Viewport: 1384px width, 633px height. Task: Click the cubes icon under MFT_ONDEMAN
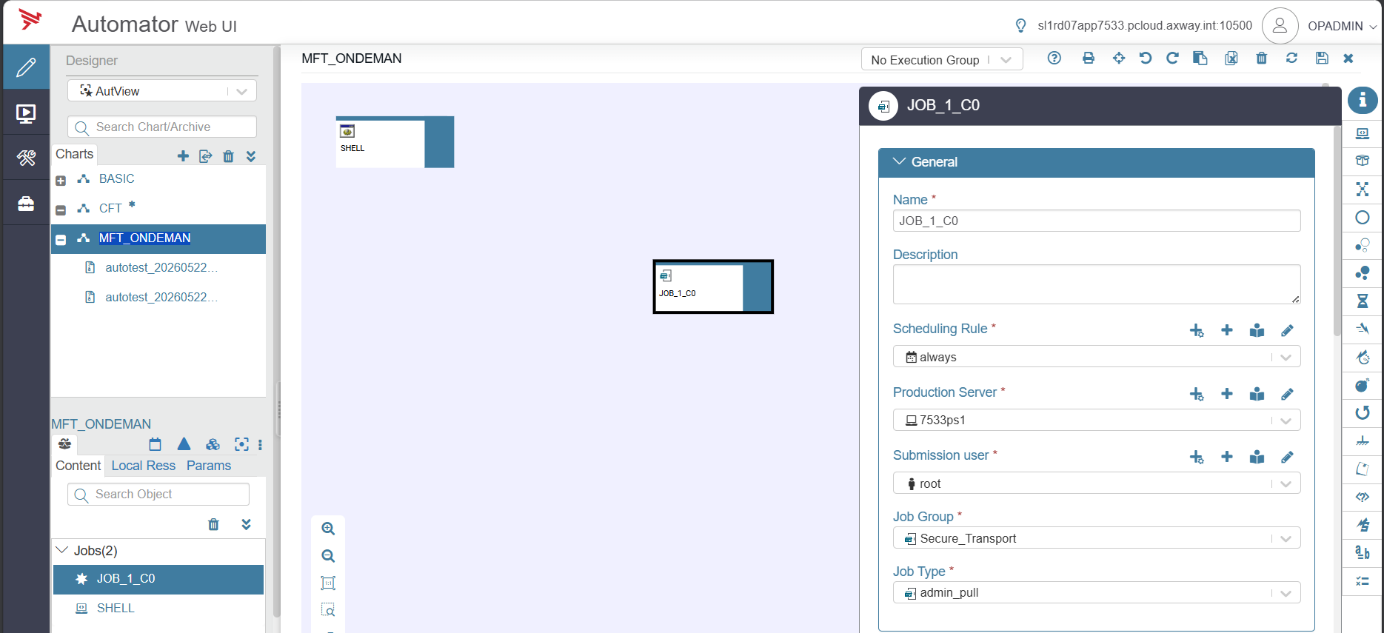pyautogui.click(x=213, y=444)
